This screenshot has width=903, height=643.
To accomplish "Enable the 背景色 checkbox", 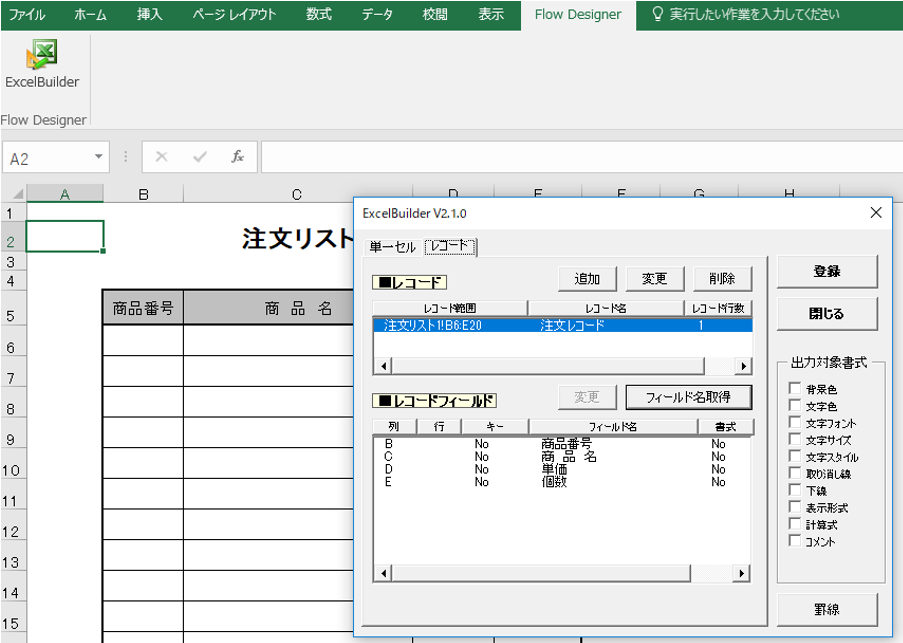I will point(795,389).
